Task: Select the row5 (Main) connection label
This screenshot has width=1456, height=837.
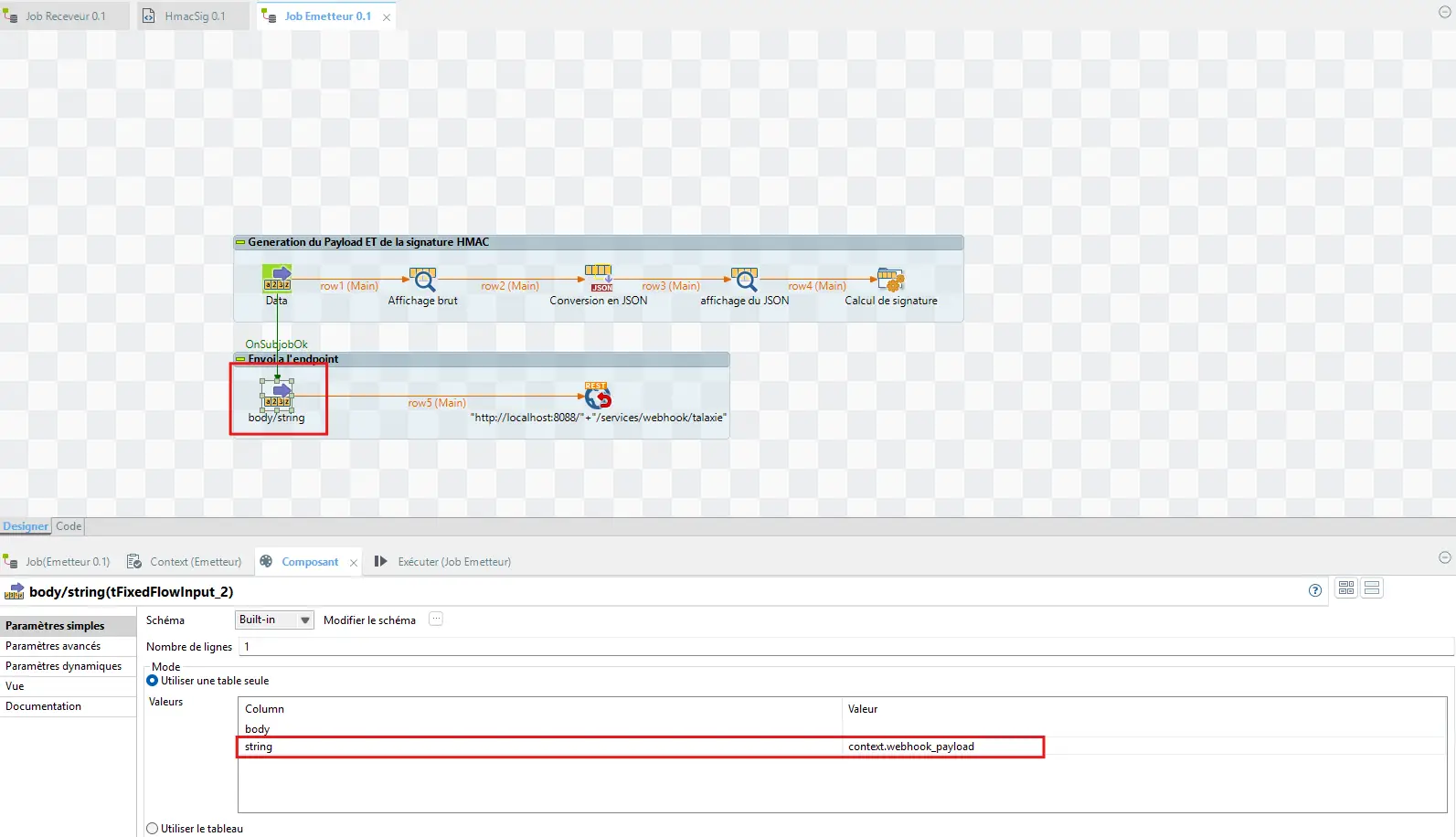Action: [x=437, y=403]
